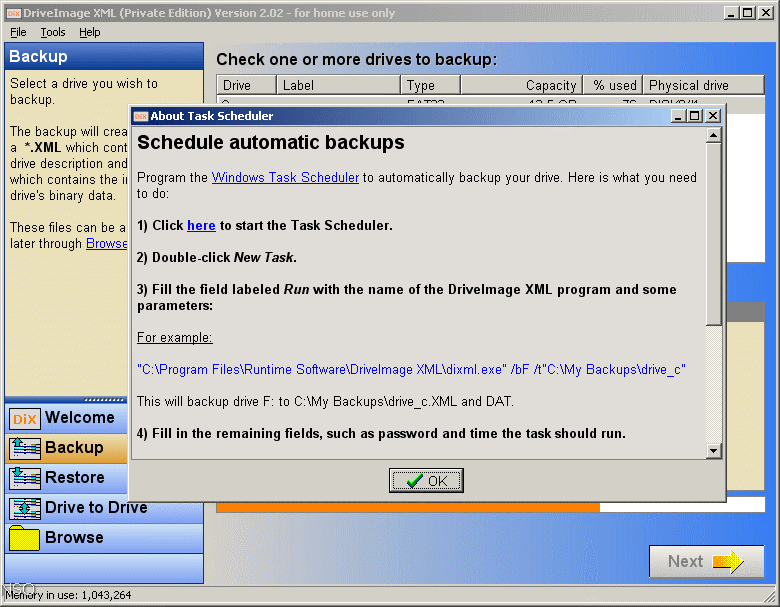The height and width of the screenshot is (607, 780).
Task: Click the Label column header
Action: 338,86
